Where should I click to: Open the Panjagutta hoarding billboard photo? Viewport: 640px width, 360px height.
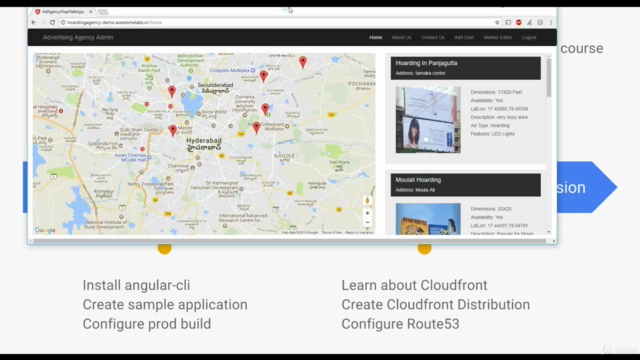pos(428,120)
